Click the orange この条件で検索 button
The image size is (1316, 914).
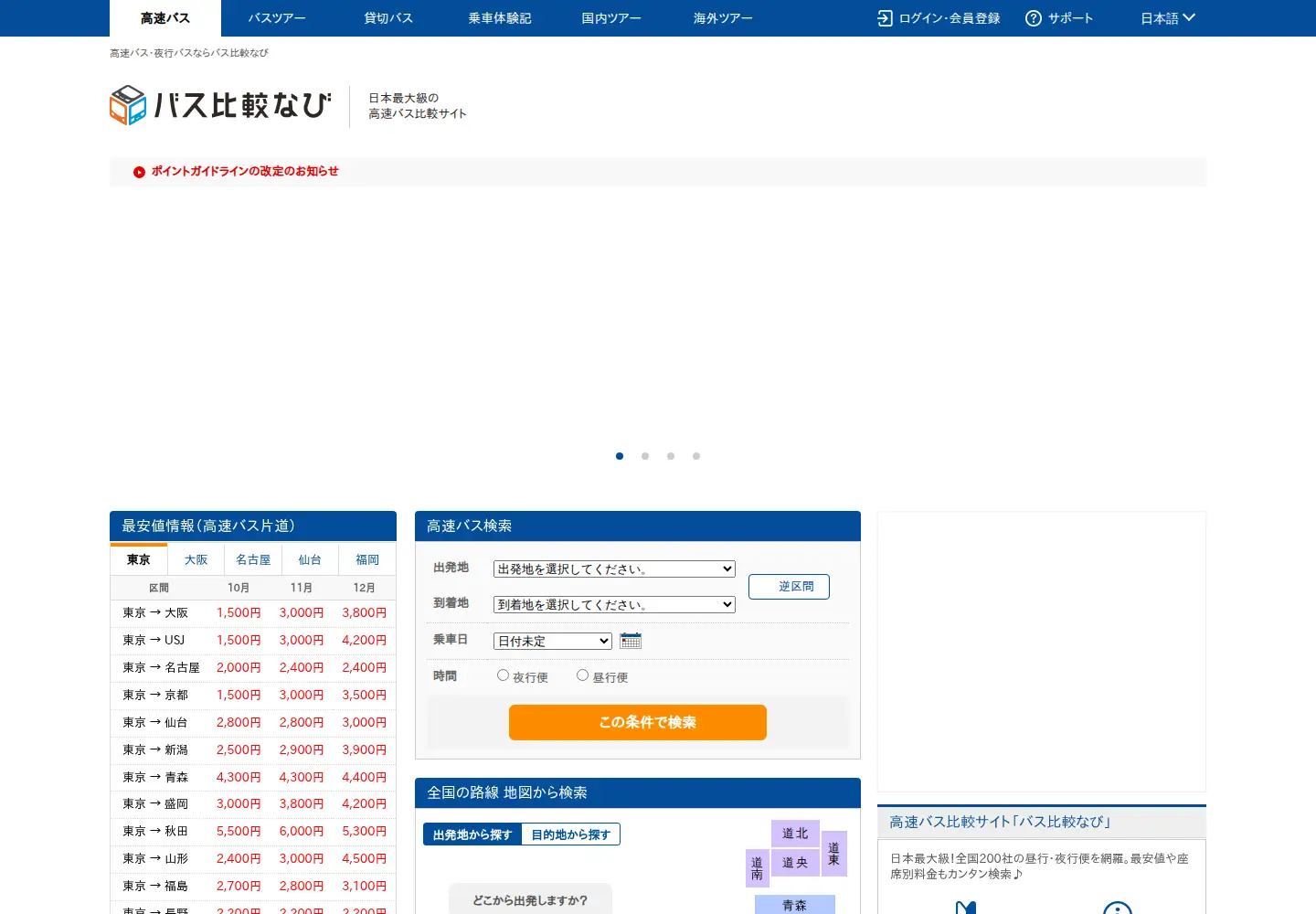point(638,722)
